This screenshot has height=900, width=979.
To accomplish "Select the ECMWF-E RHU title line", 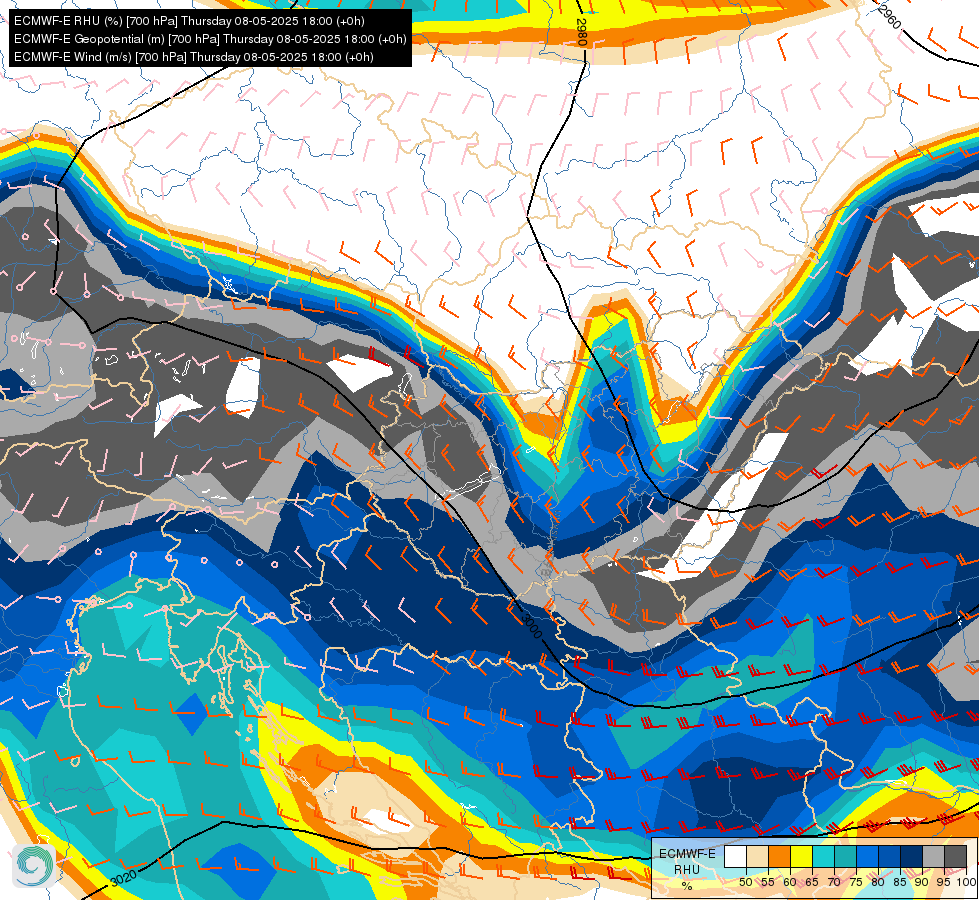I will (x=189, y=21).
